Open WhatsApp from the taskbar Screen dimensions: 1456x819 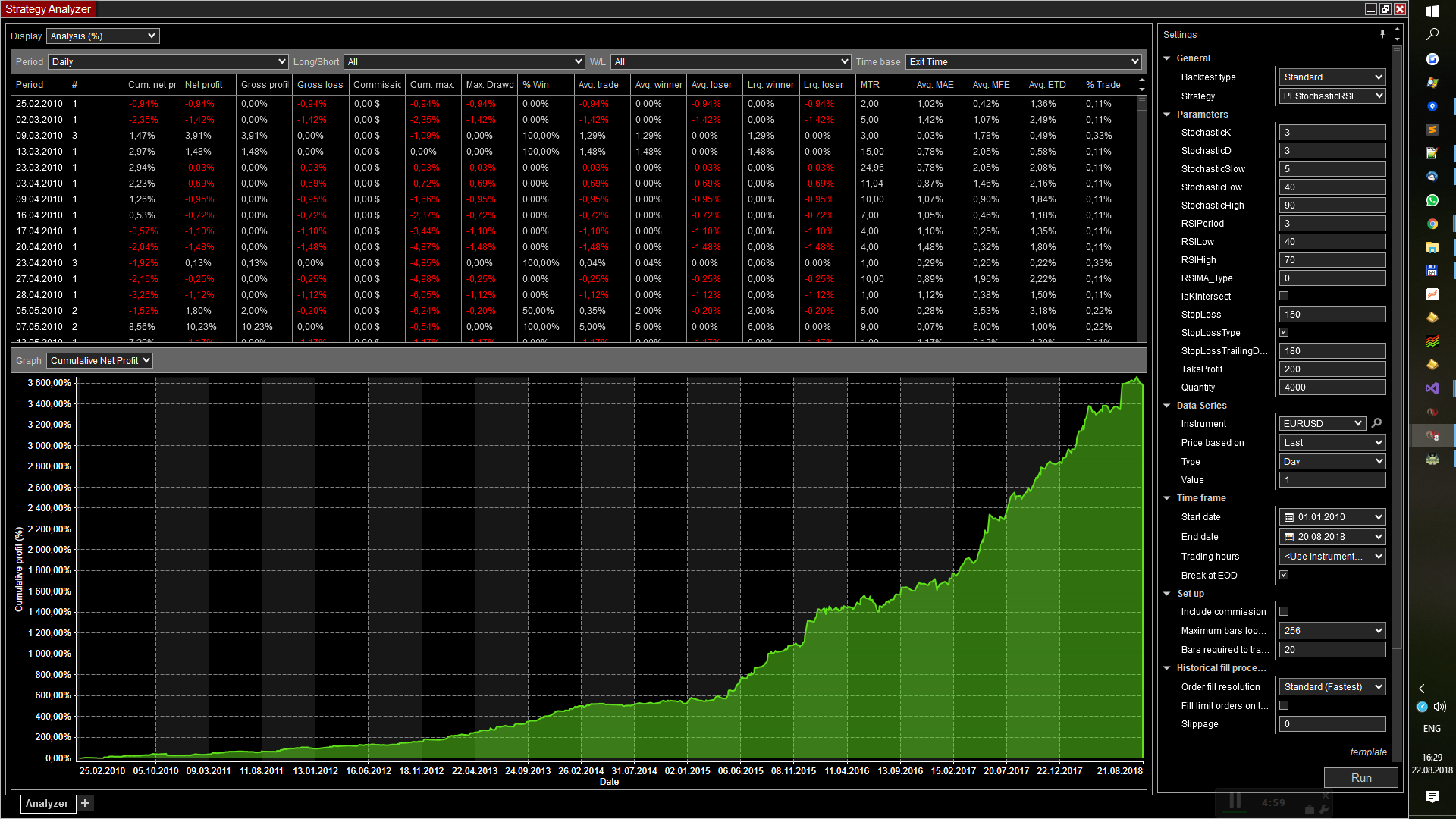(x=1432, y=200)
